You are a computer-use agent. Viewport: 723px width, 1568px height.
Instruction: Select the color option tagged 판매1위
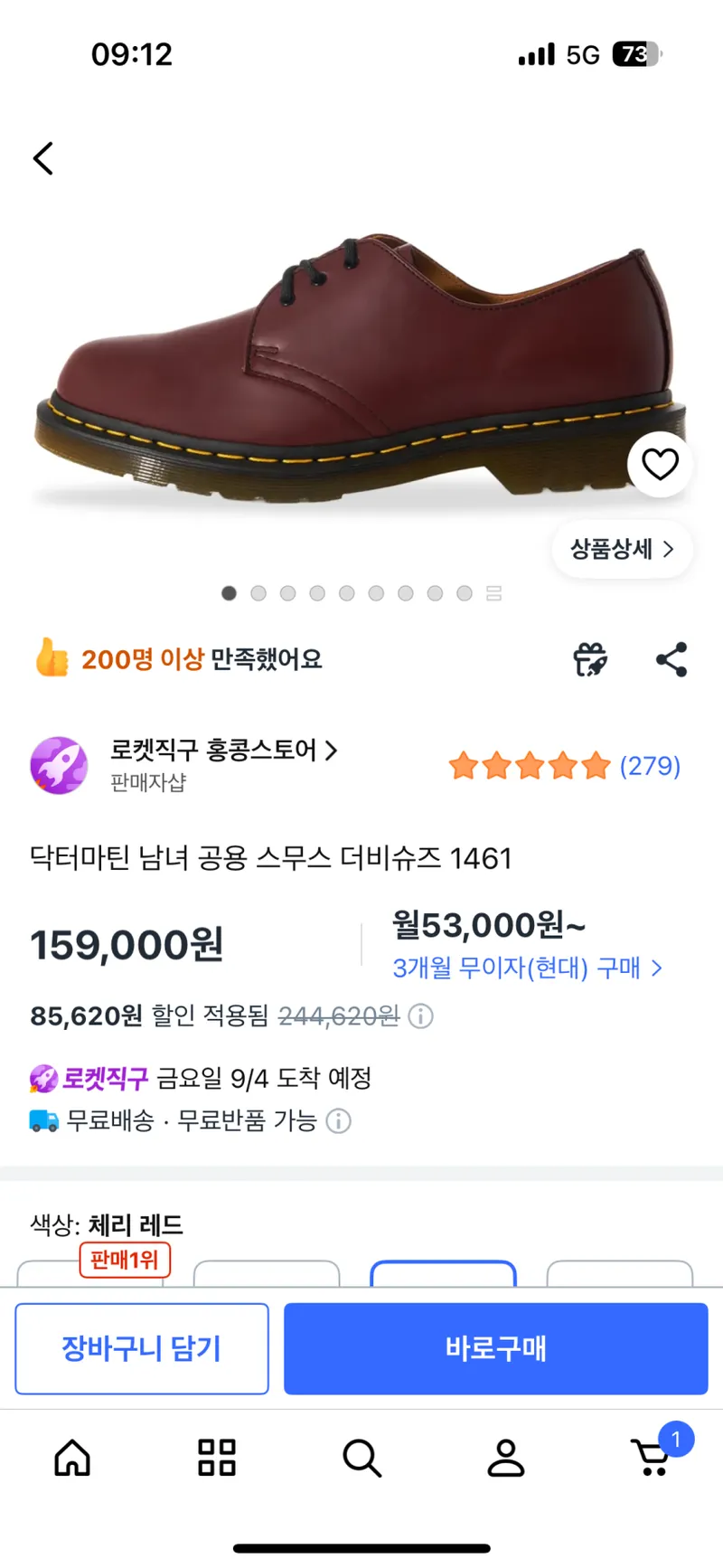coord(90,1273)
